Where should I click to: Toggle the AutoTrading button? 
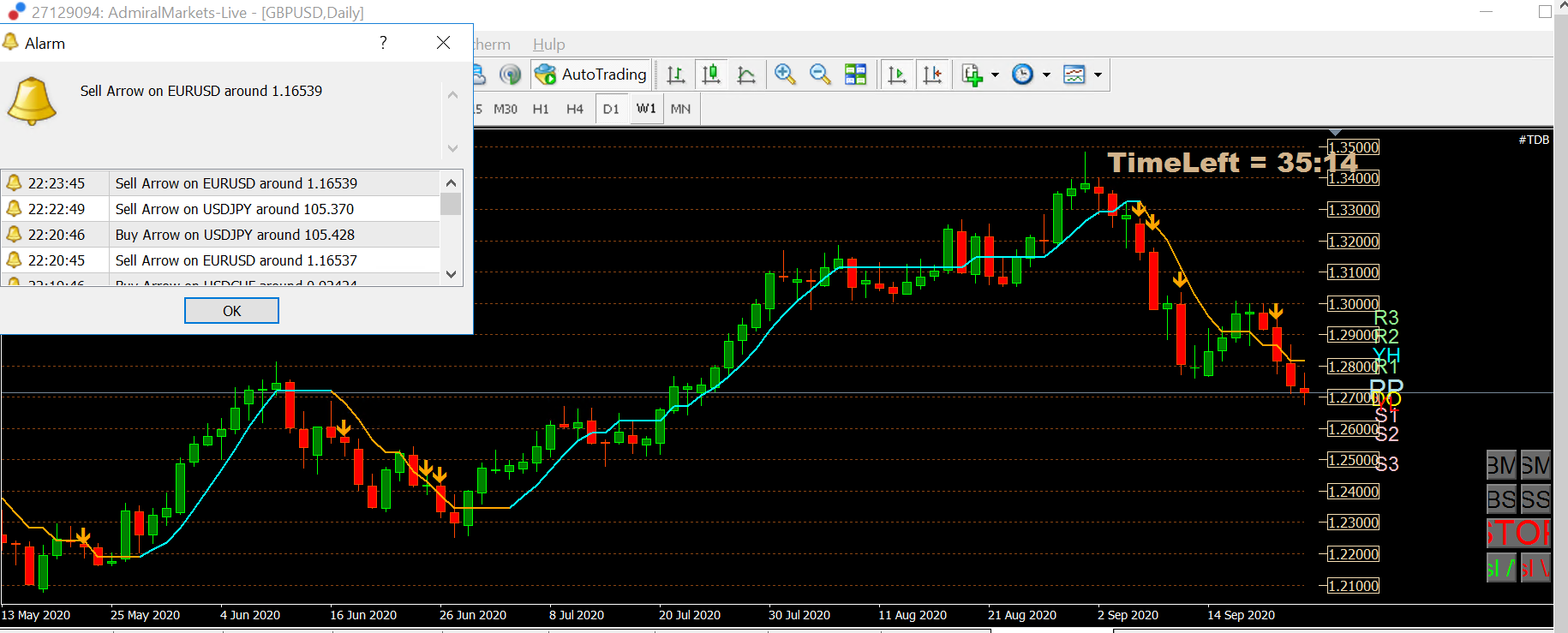point(590,75)
